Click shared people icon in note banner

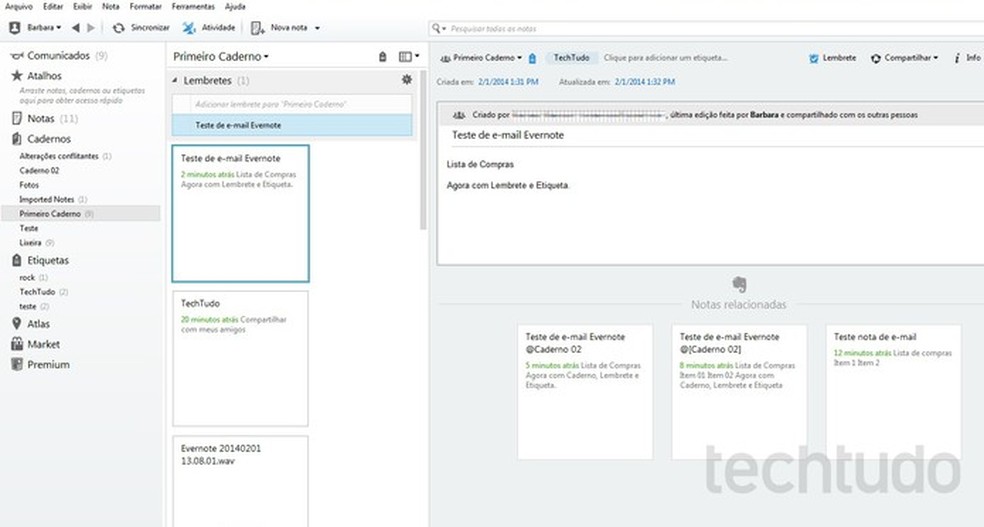pyautogui.click(x=459, y=115)
